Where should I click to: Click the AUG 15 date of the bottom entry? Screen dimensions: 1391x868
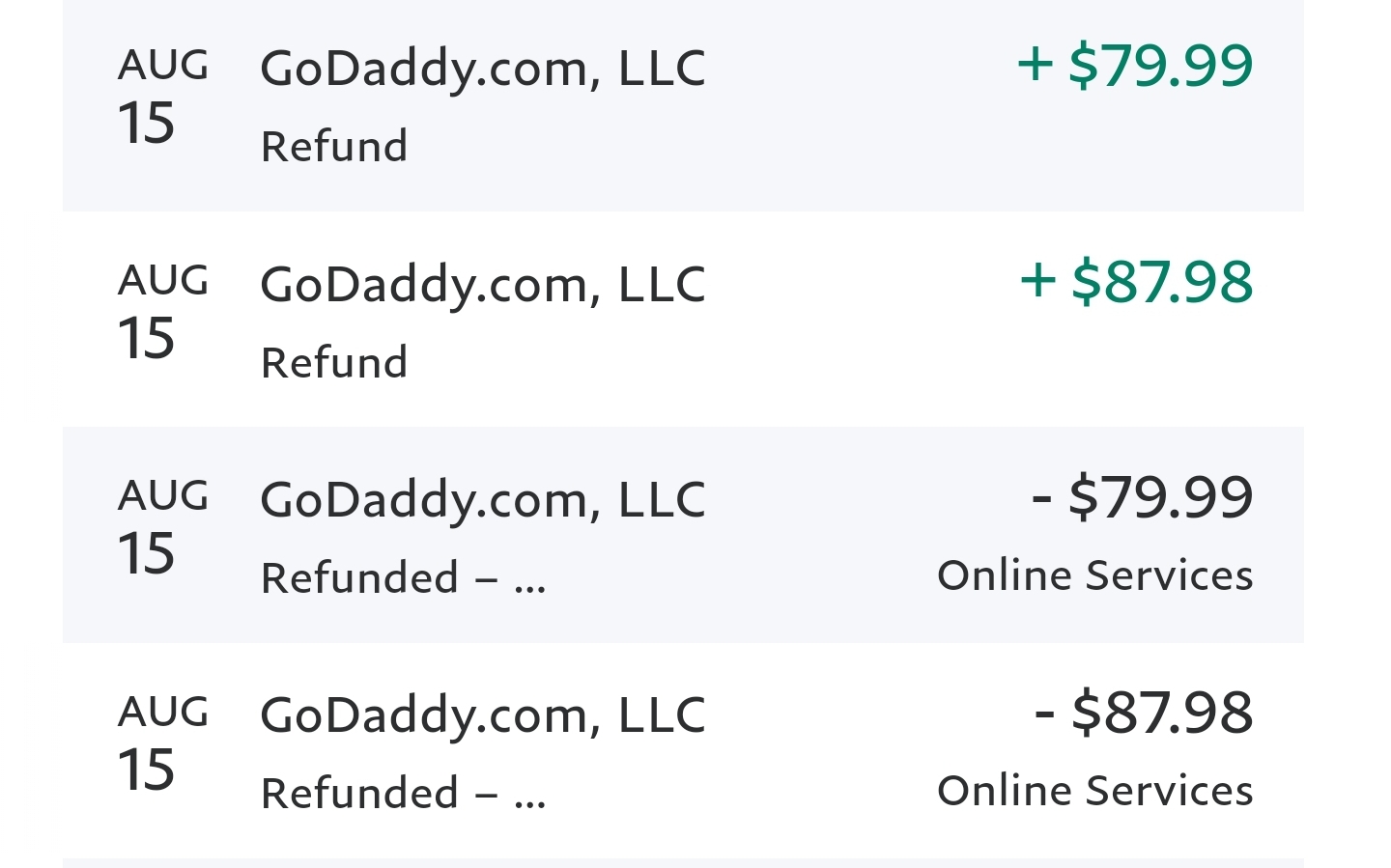click(x=164, y=742)
